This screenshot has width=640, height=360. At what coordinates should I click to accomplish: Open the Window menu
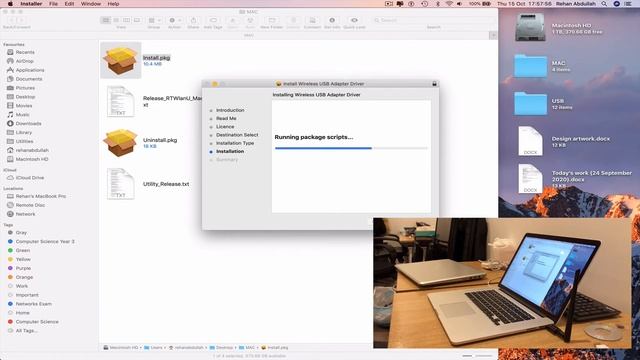(91, 4)
